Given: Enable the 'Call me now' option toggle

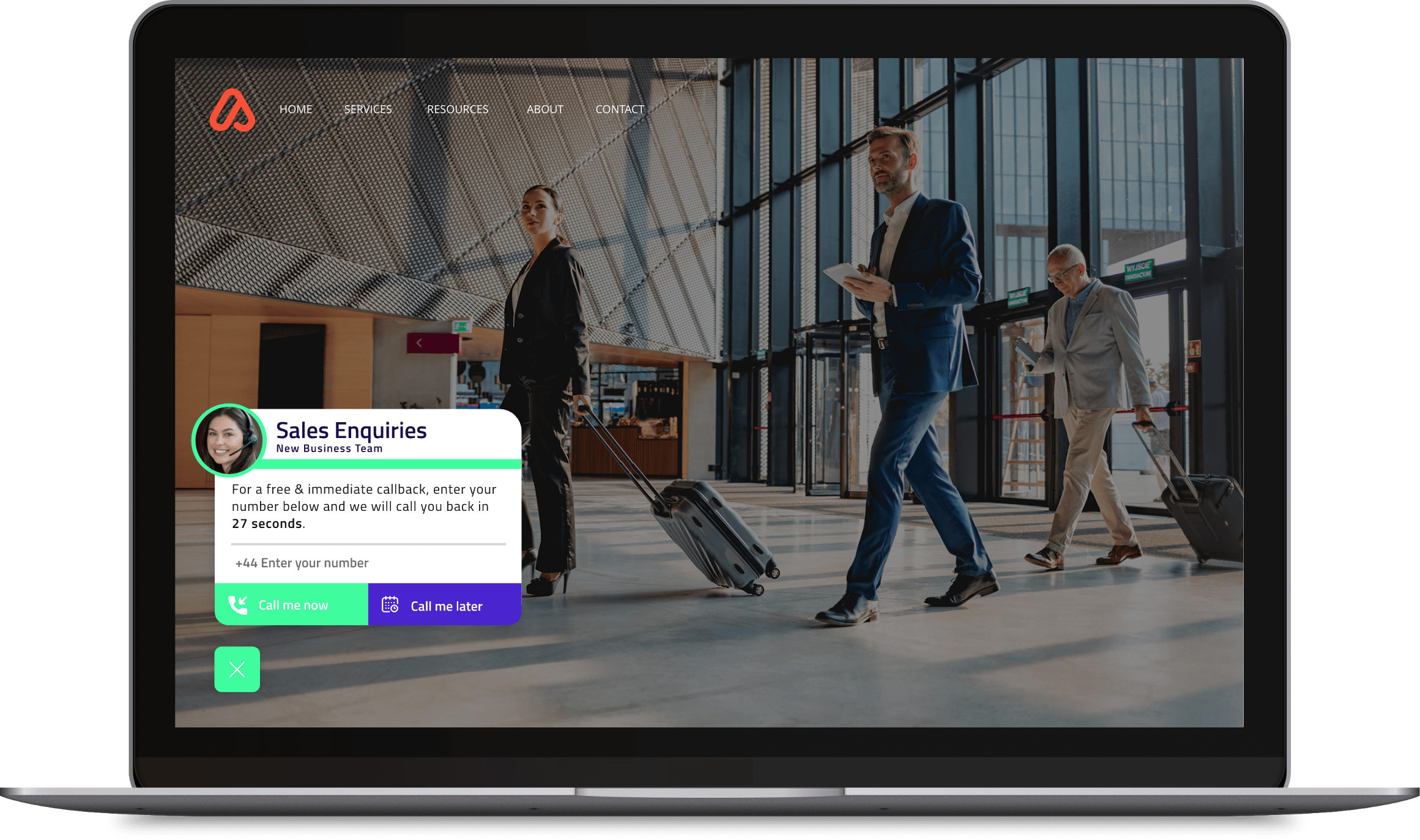Looking at the screenshot, I should (293, 604).
